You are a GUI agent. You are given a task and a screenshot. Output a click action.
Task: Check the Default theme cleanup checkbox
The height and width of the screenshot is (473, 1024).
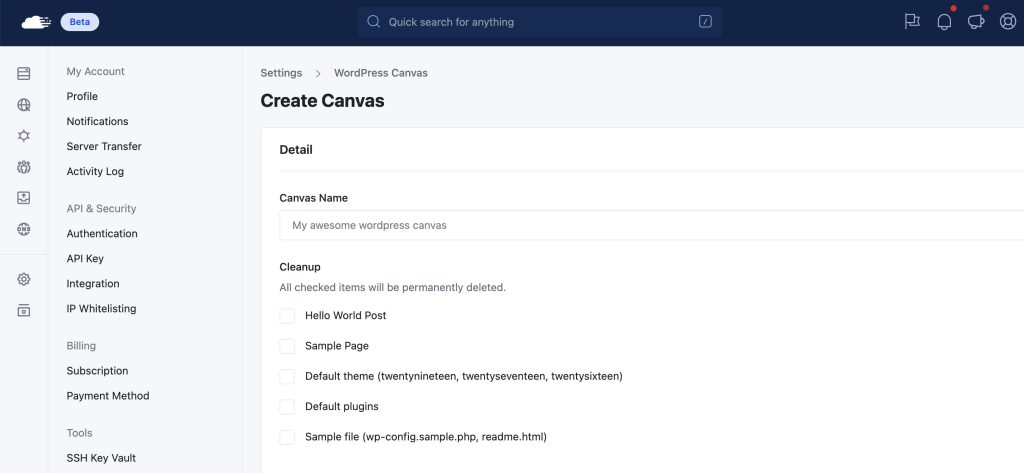[287, 376]
